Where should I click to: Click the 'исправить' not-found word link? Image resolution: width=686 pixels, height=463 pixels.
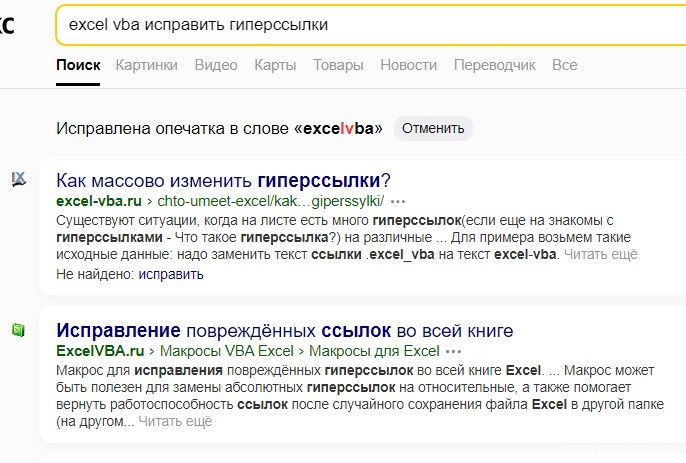point(171,274)
